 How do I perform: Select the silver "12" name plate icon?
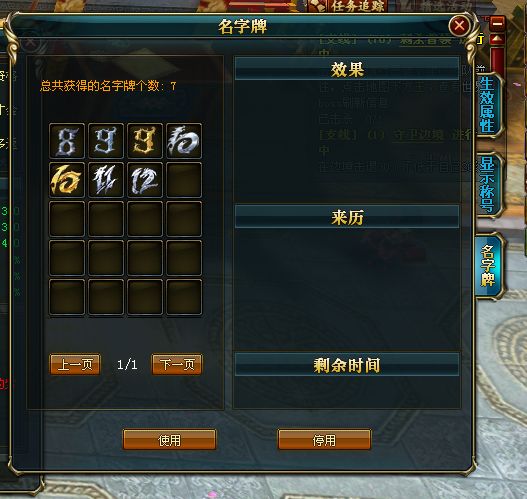[x=145, y=180]
